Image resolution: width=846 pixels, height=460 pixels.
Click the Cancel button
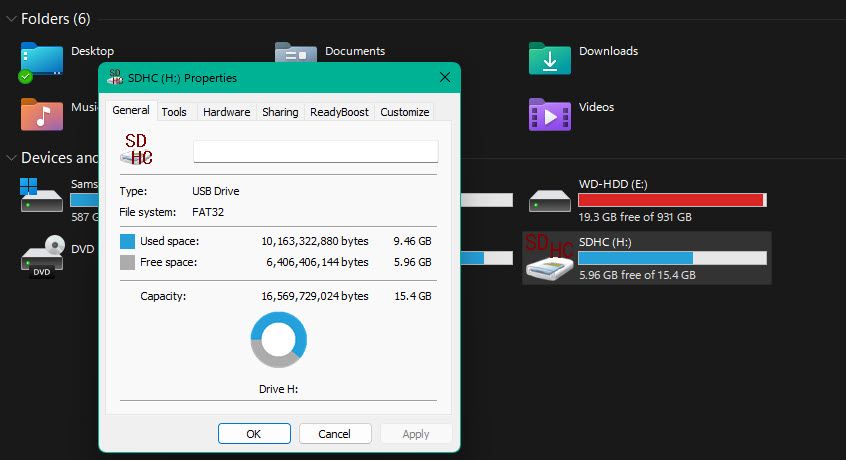[x=335, y=434]
